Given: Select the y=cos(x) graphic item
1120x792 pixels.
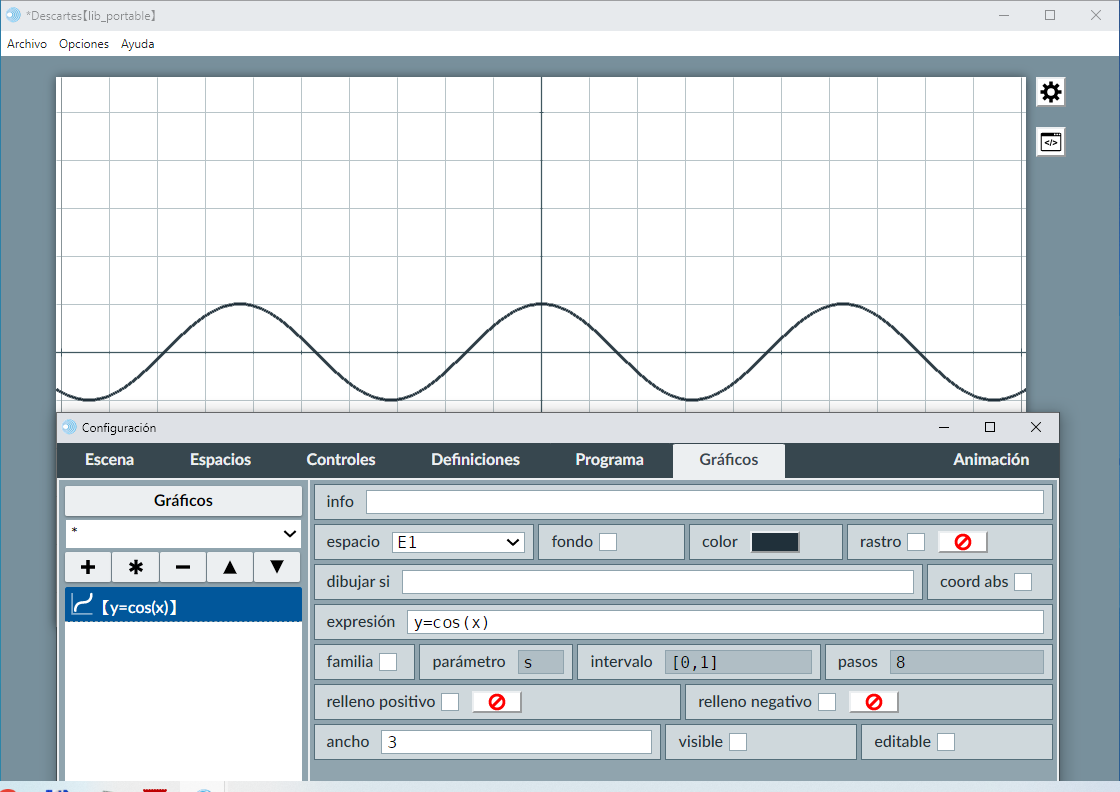Looking at the screenshot, I should [183, 606].
